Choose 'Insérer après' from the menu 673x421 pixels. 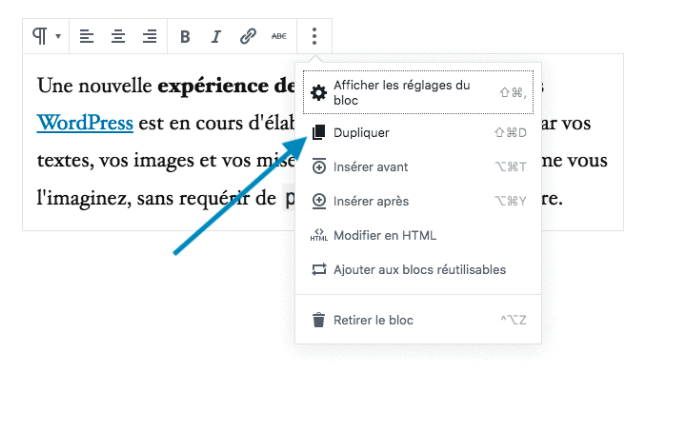pos(371,201)
